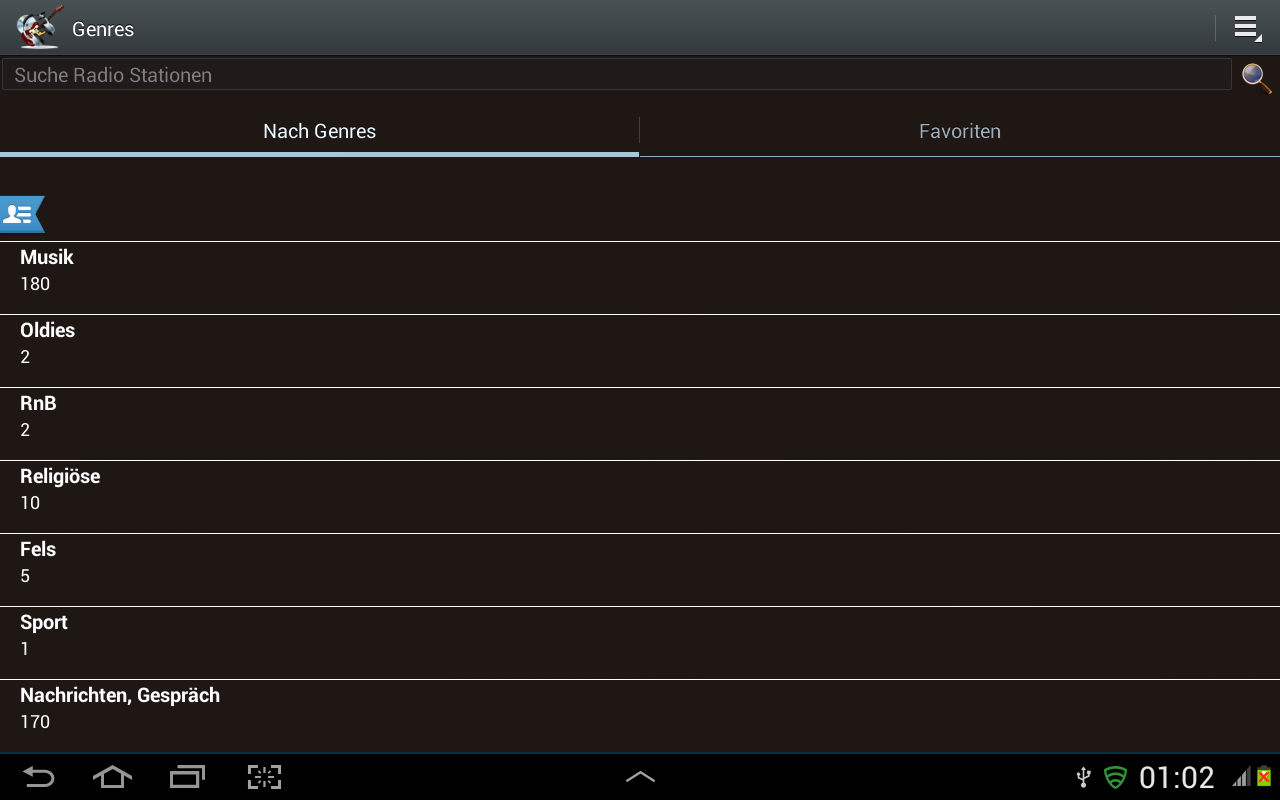The image size is (1280, 800).
Task: Tap the blue contact card flag icon
Action: [x=21, y=214]
